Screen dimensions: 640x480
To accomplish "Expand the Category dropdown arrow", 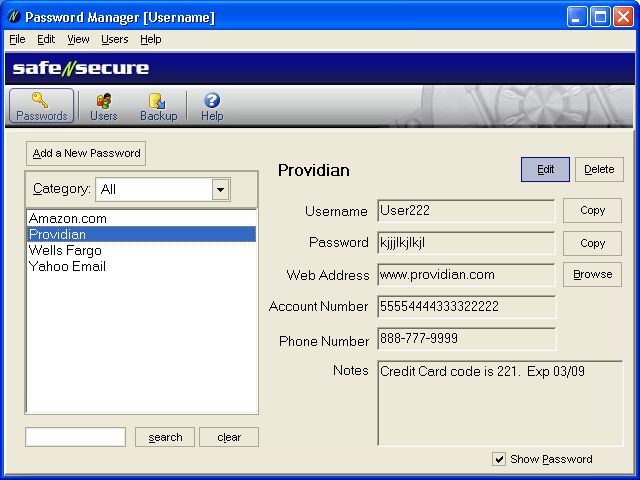I will coord(220,189).
